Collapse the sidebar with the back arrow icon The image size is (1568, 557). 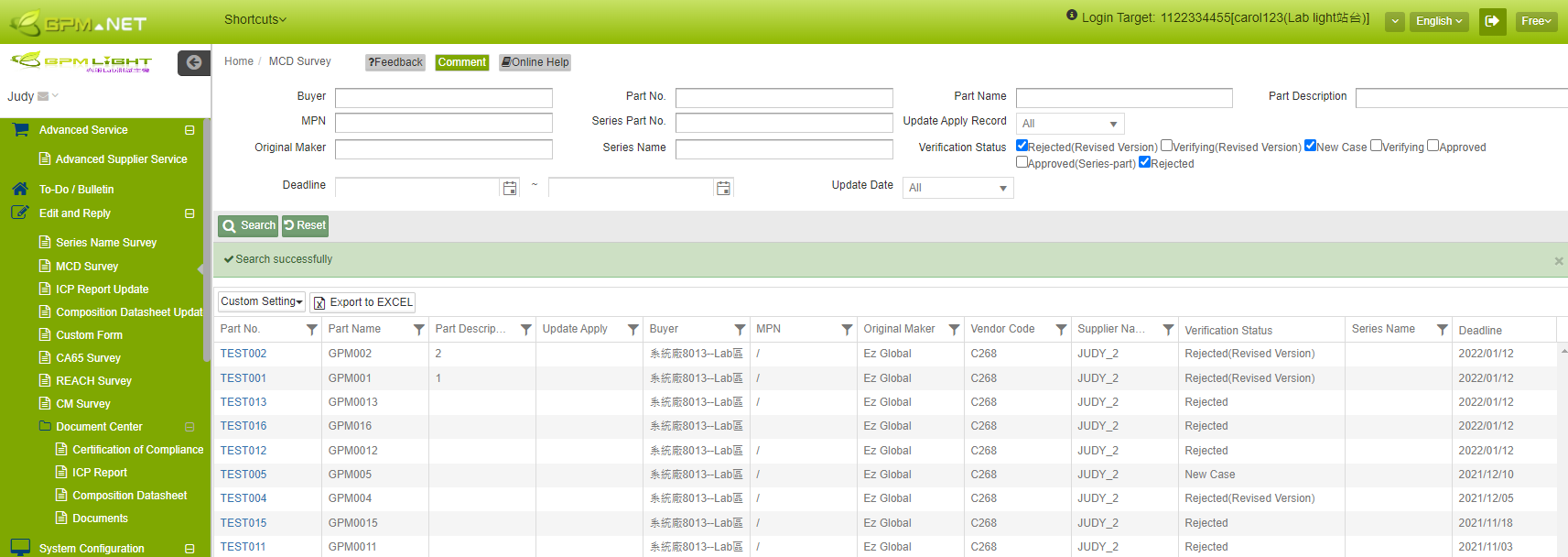coord(193,62)
